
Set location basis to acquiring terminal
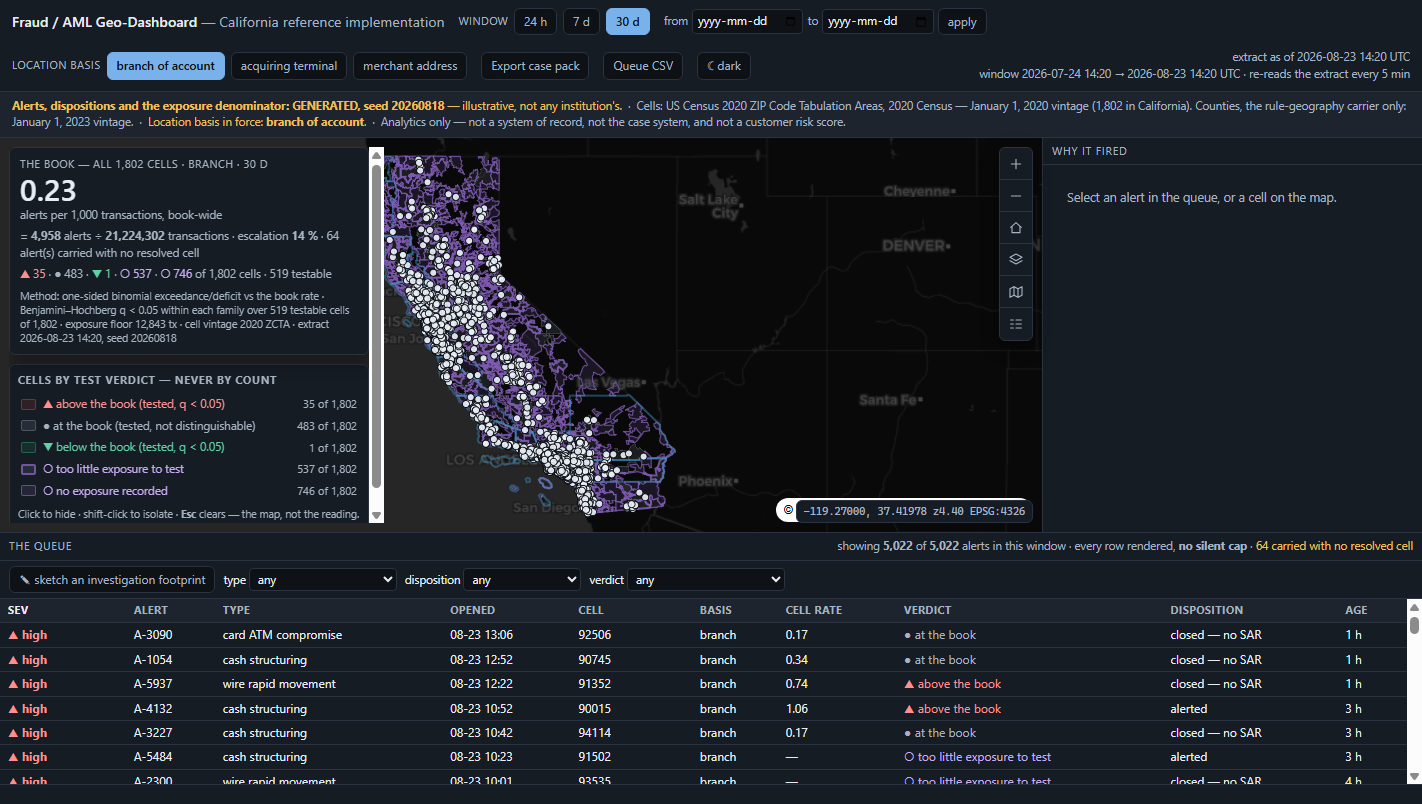click(289, 66)
